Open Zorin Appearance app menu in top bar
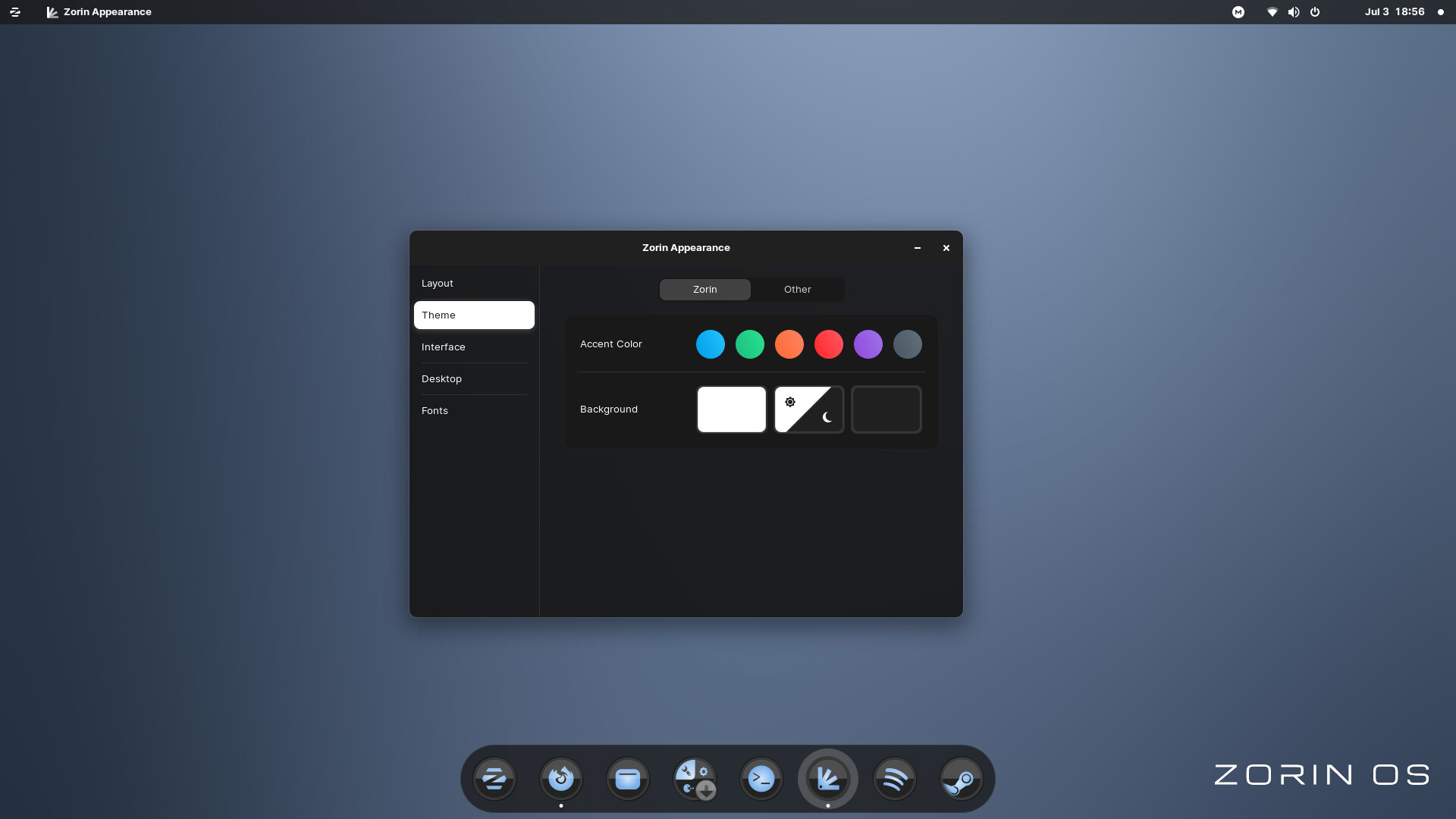This screenshot has width=1456, height=819. coord(99,12)
